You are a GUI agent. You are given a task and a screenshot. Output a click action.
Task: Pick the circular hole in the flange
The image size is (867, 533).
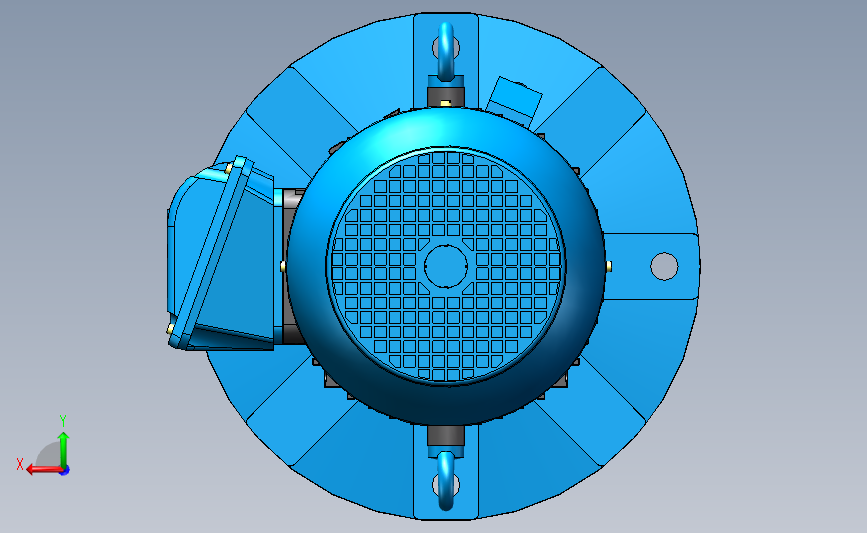coord(664,266)
